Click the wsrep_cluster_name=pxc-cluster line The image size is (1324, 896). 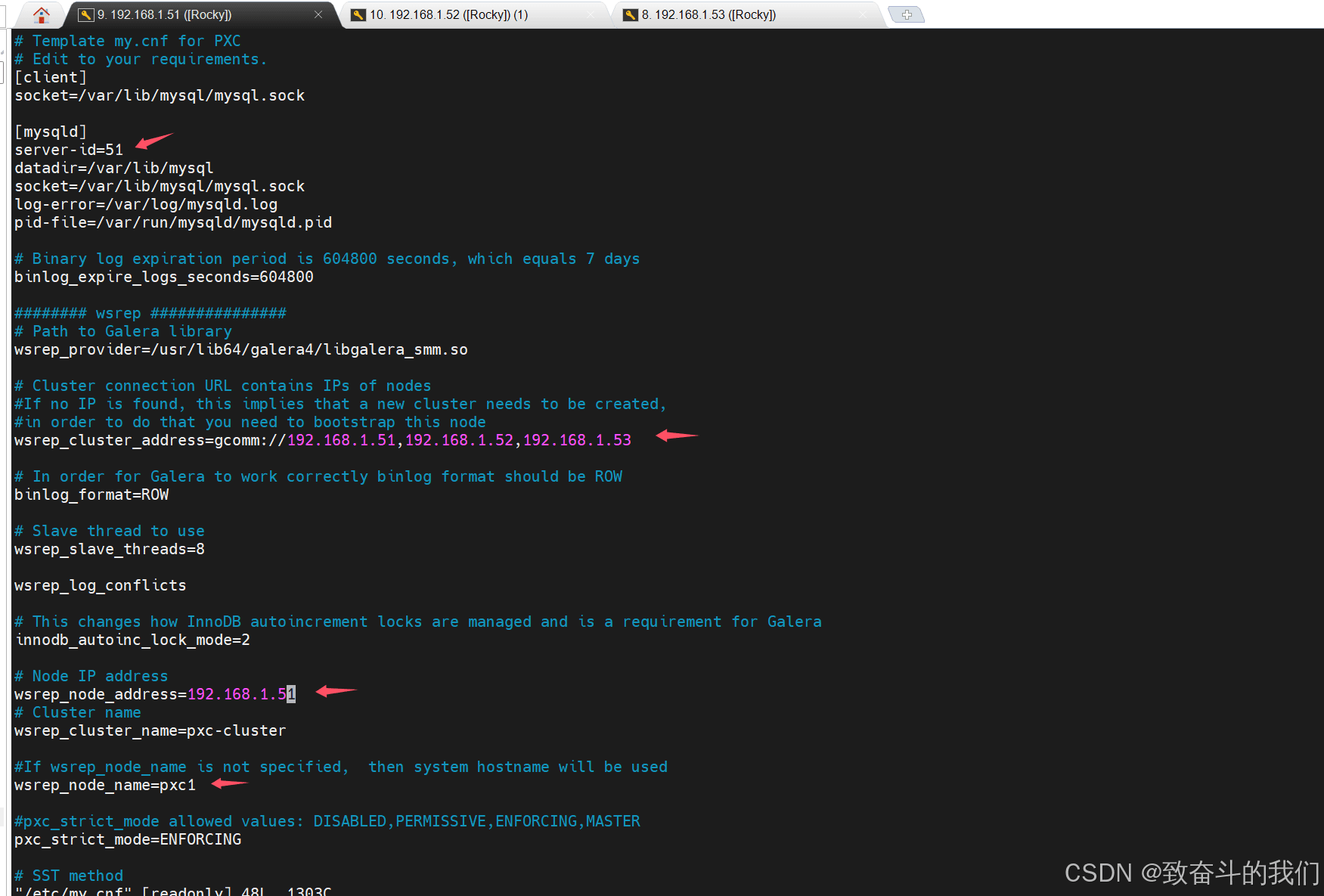150,730
